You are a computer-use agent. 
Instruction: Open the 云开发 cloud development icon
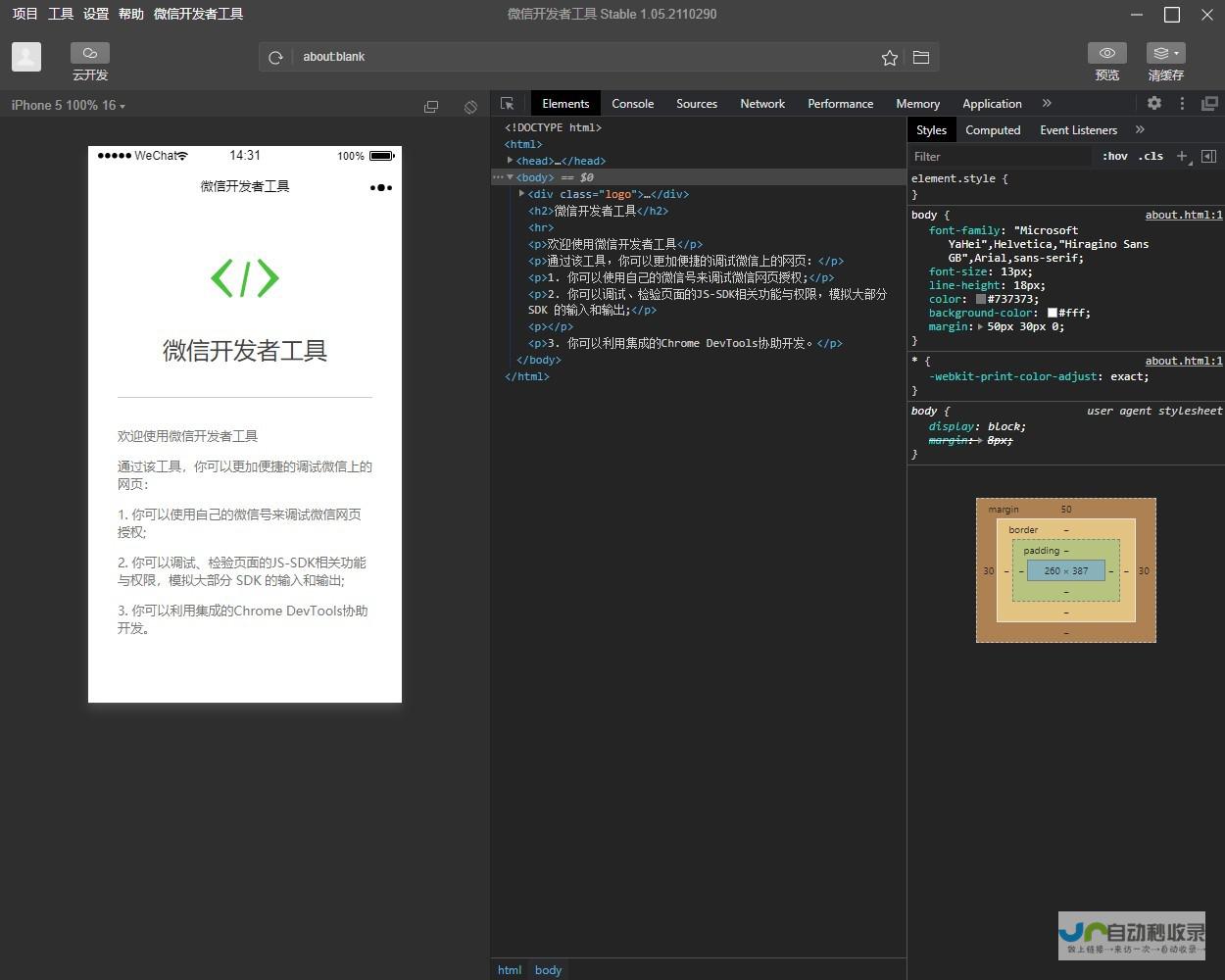90,53
